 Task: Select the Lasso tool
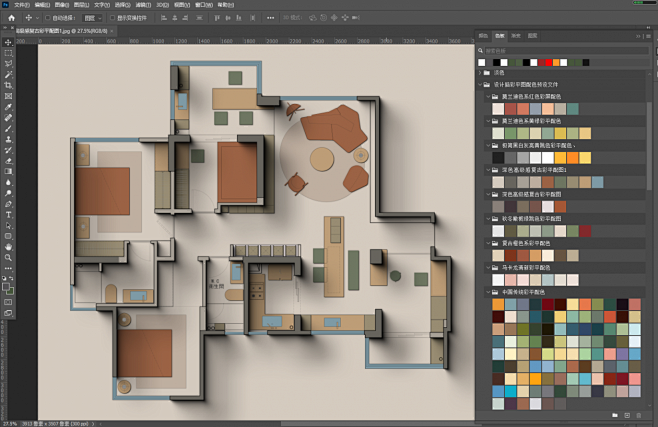[8, 64]
